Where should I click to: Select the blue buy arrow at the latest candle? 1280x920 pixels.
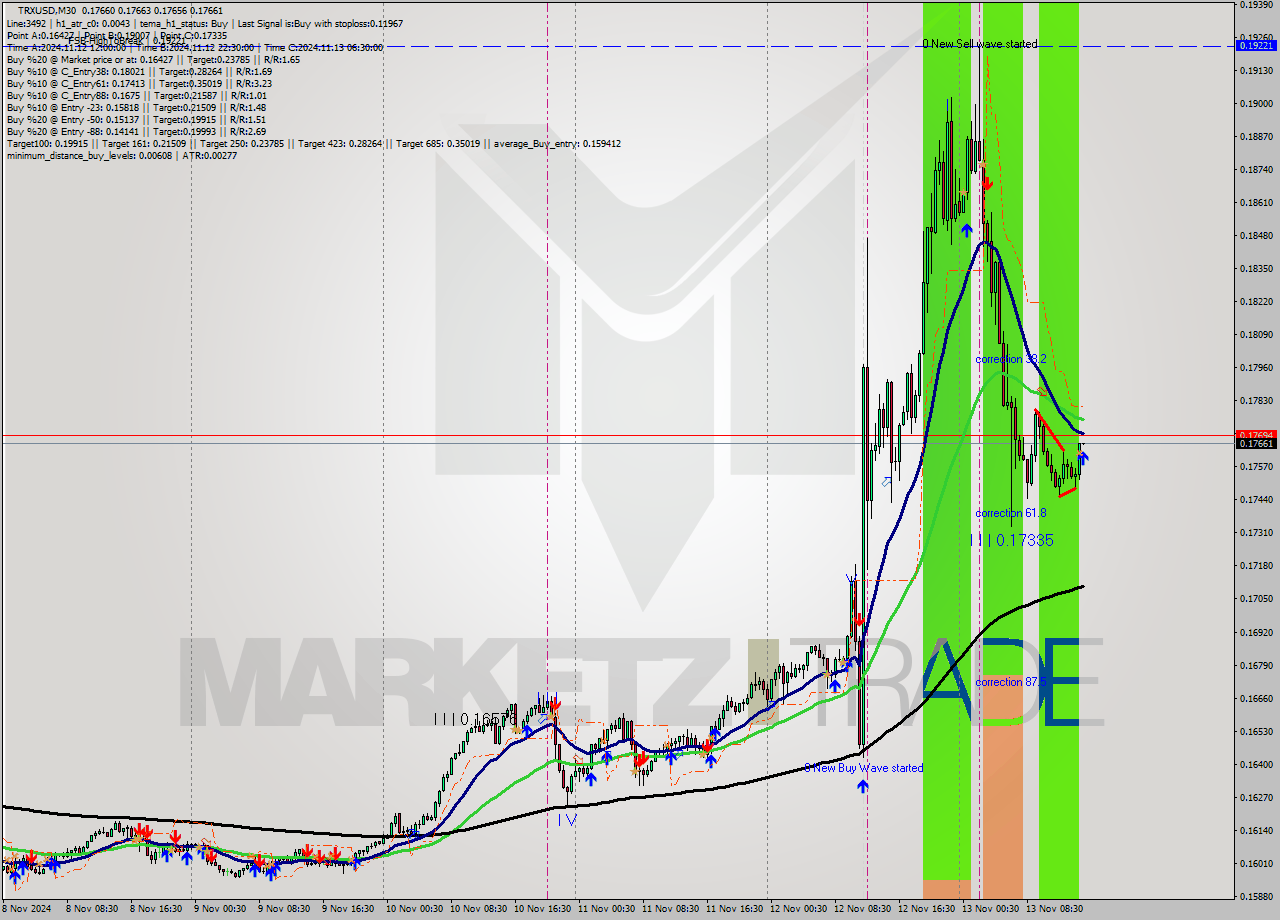pyautogui.click(x=1083, y=458)
